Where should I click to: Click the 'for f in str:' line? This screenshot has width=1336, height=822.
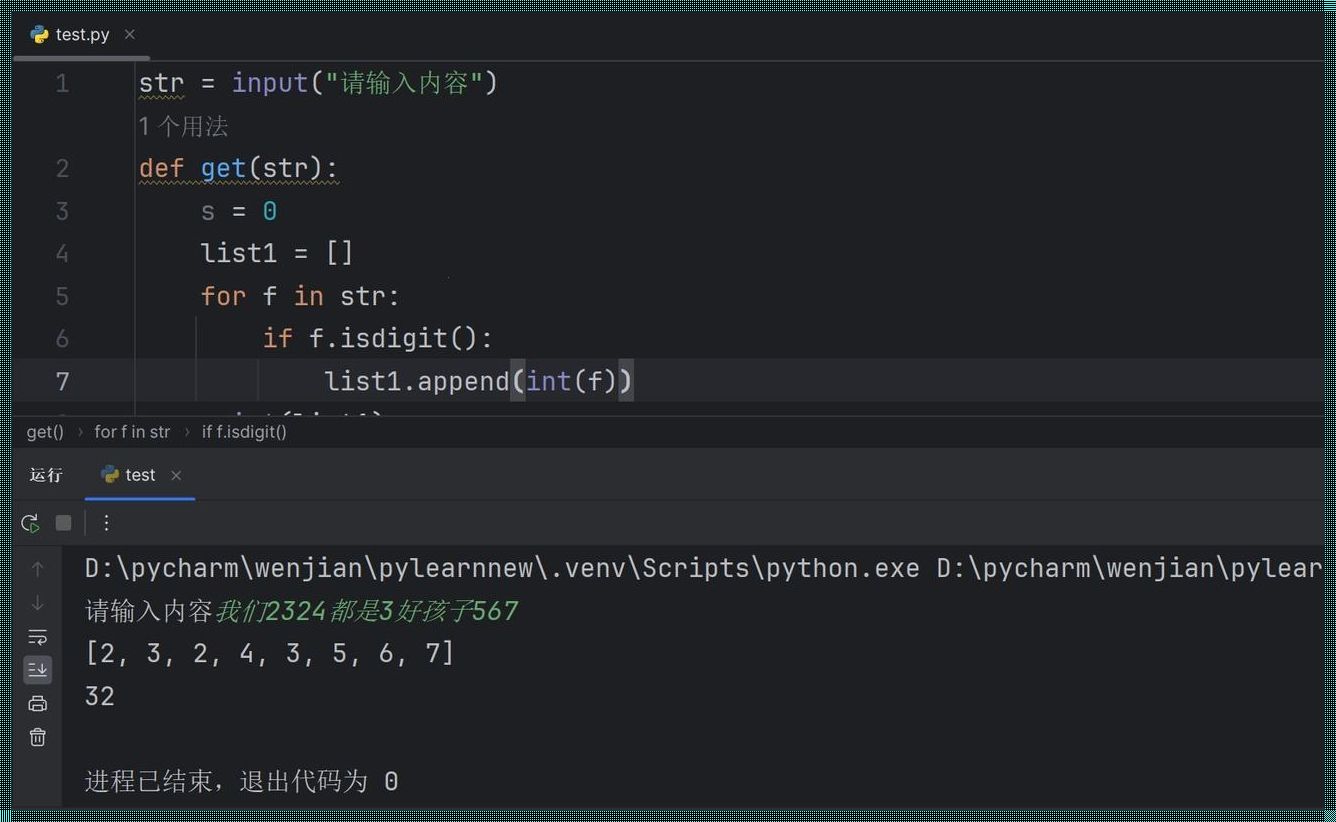pos(300,296)
